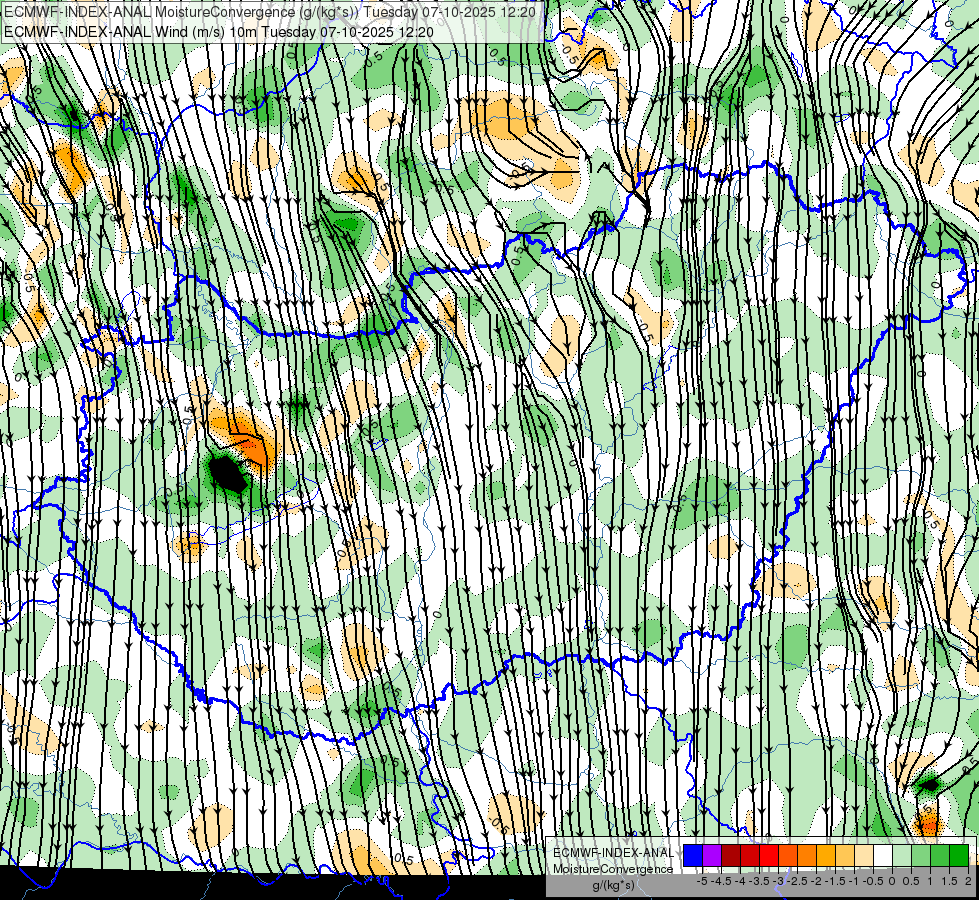The image size is (979, 900).
Task: Click the legend label ECMWF-INDEX-ANAL
Action: pyautogui.click(x=613, y=853)
